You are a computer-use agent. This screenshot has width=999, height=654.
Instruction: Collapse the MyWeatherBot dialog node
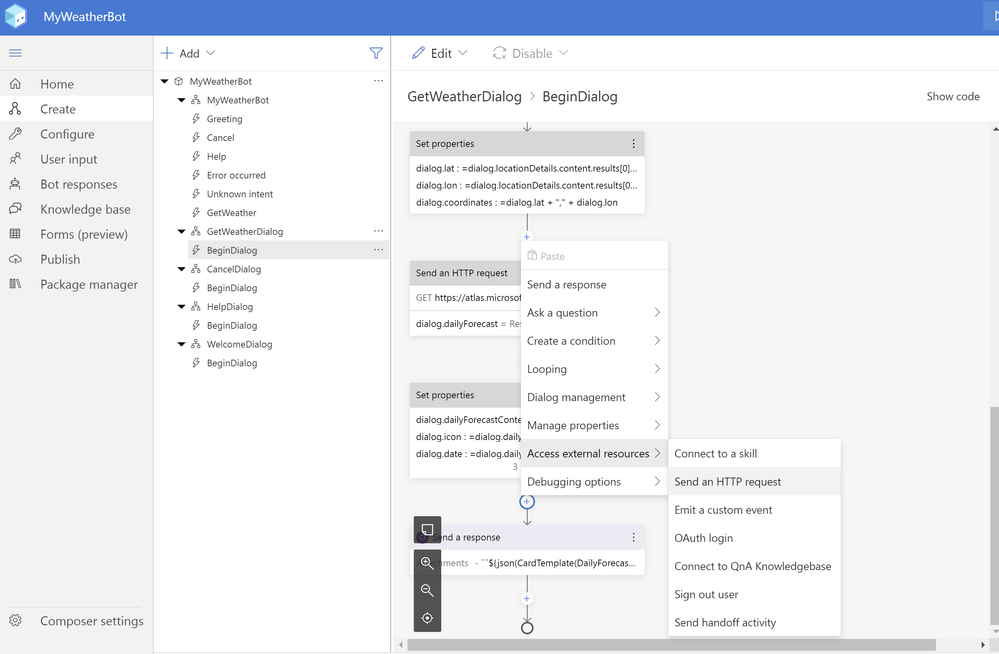181,100
